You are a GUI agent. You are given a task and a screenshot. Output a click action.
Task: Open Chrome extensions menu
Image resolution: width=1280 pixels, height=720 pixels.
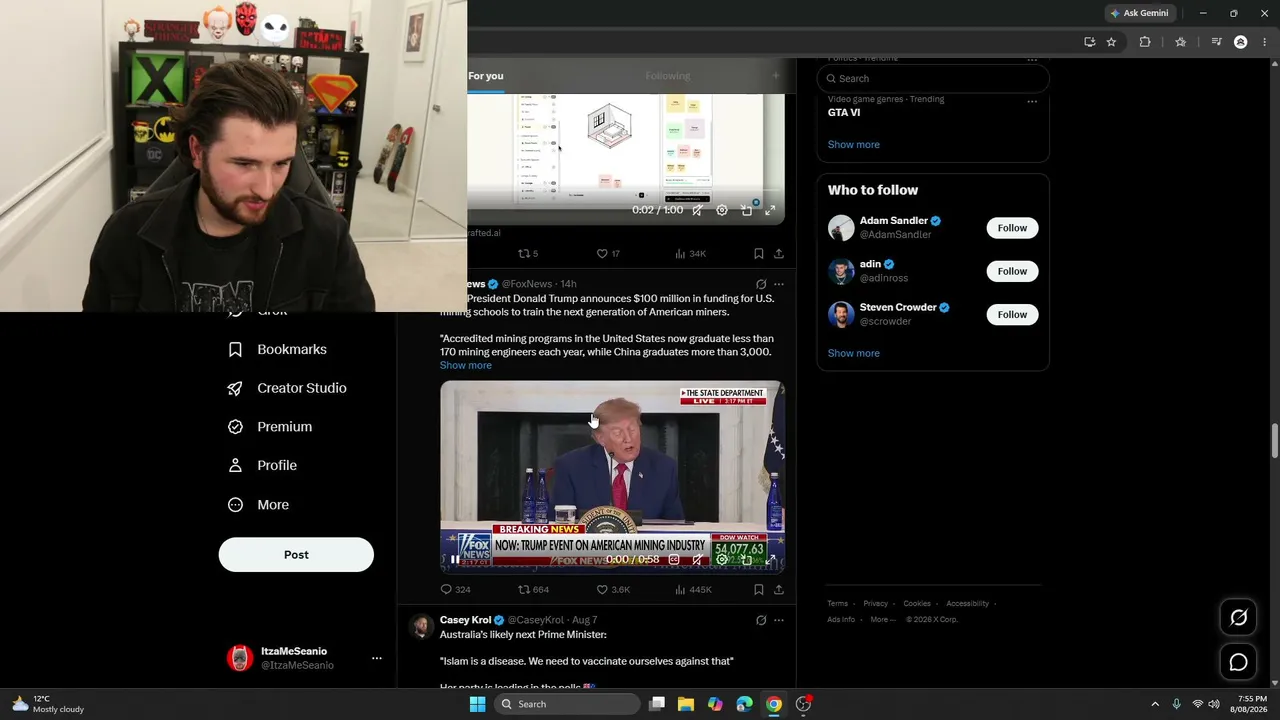pos(1145,42)
